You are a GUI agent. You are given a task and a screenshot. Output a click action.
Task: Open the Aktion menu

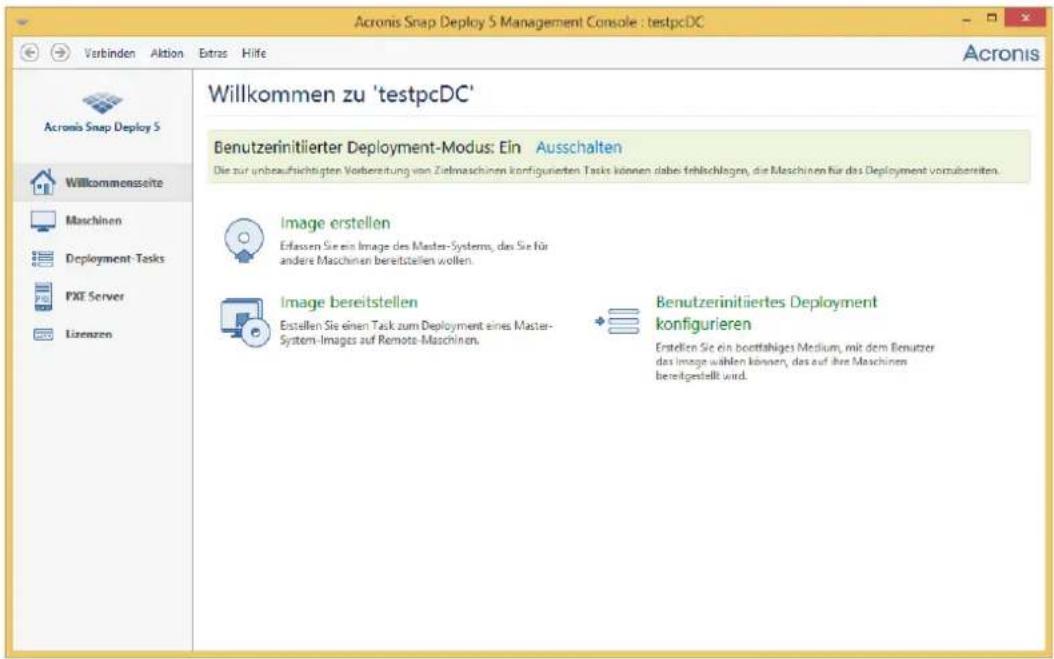click(167, 53)
